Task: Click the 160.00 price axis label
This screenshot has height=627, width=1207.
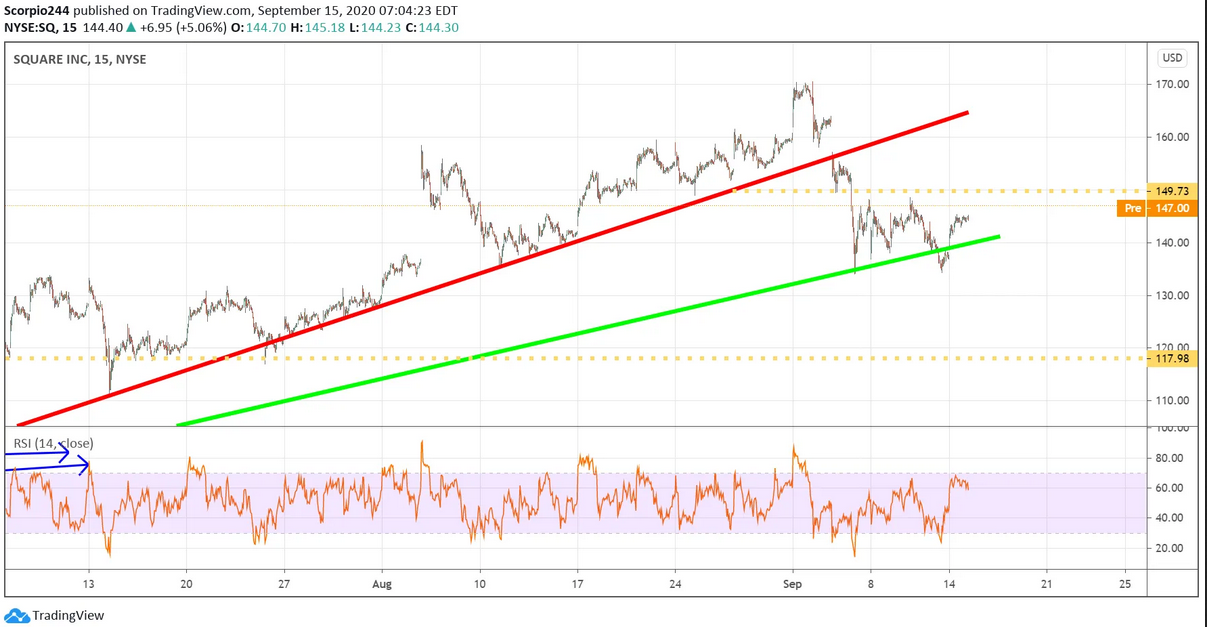Action: click(1172, 138)
